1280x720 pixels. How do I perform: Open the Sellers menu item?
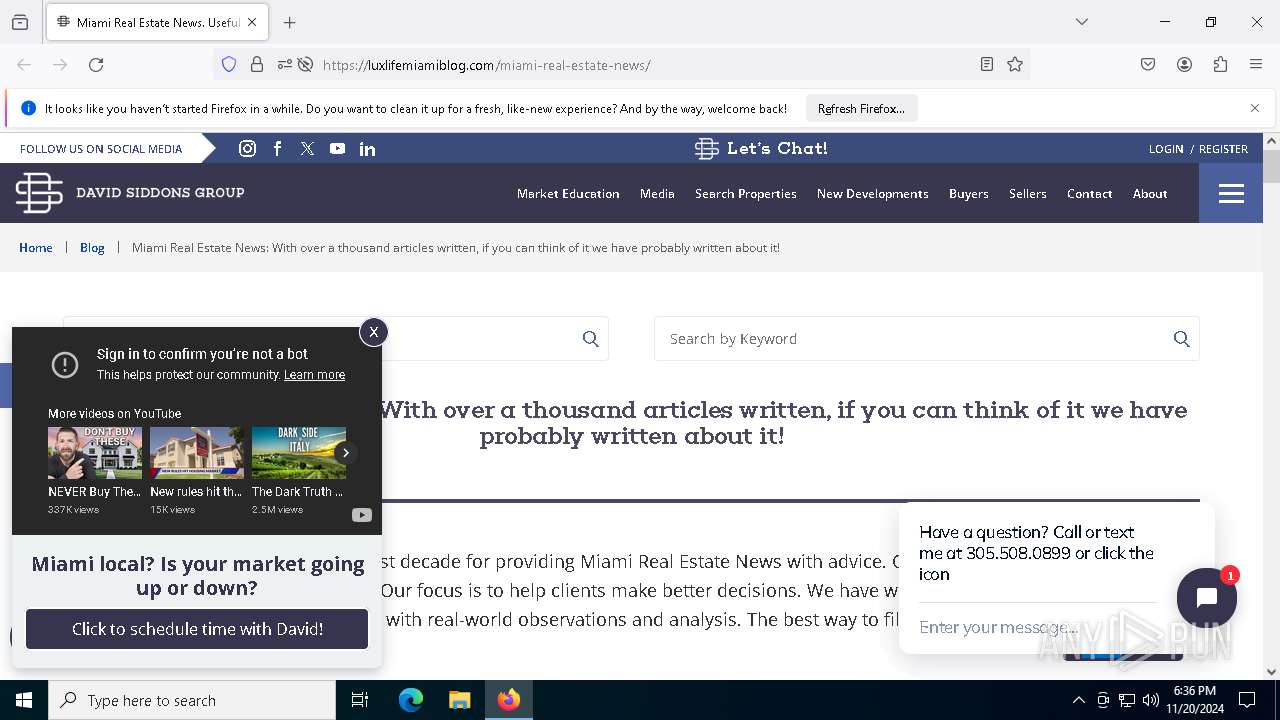(1027, 194)
